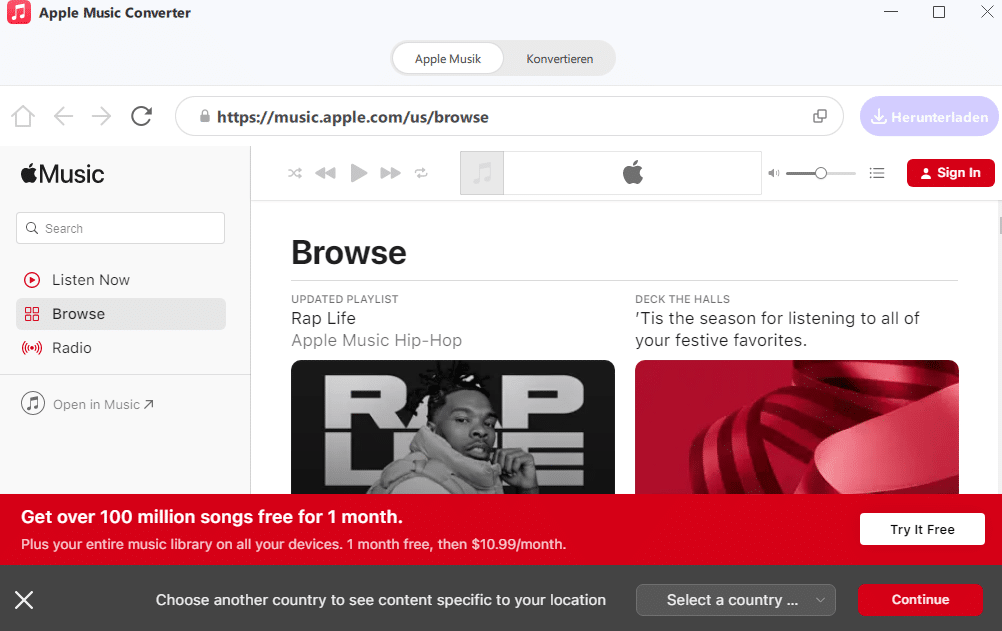1002x631 pixels.
Task: Toggle repeat mode
Action: click(421, 173)
